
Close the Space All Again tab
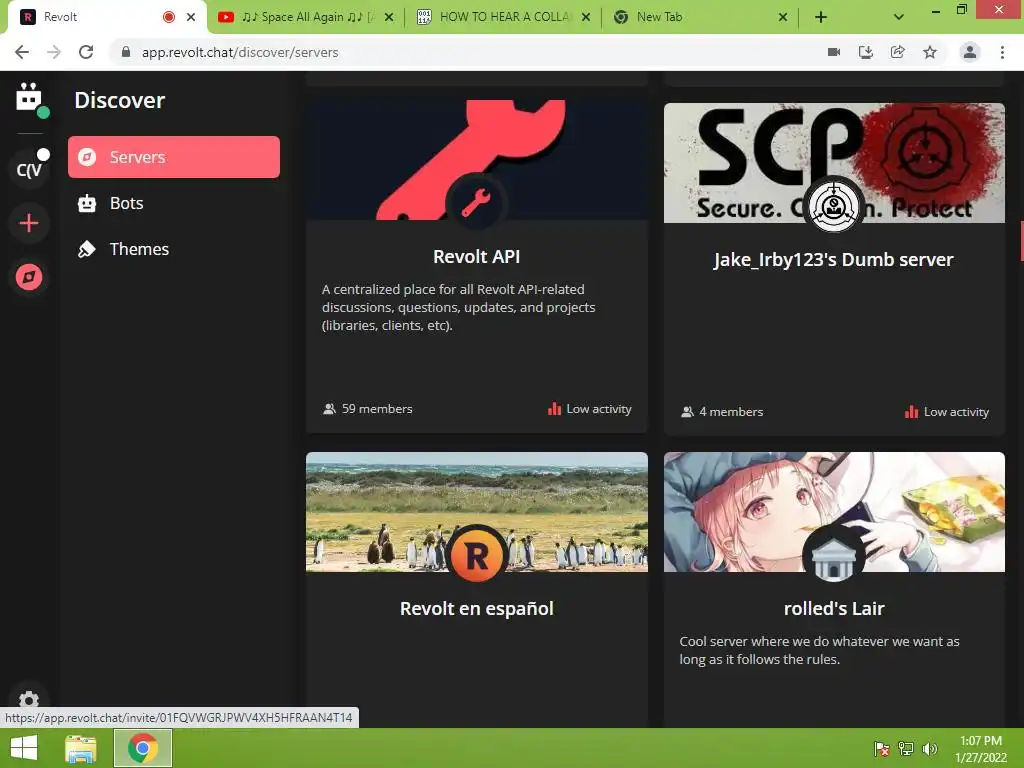389,17
